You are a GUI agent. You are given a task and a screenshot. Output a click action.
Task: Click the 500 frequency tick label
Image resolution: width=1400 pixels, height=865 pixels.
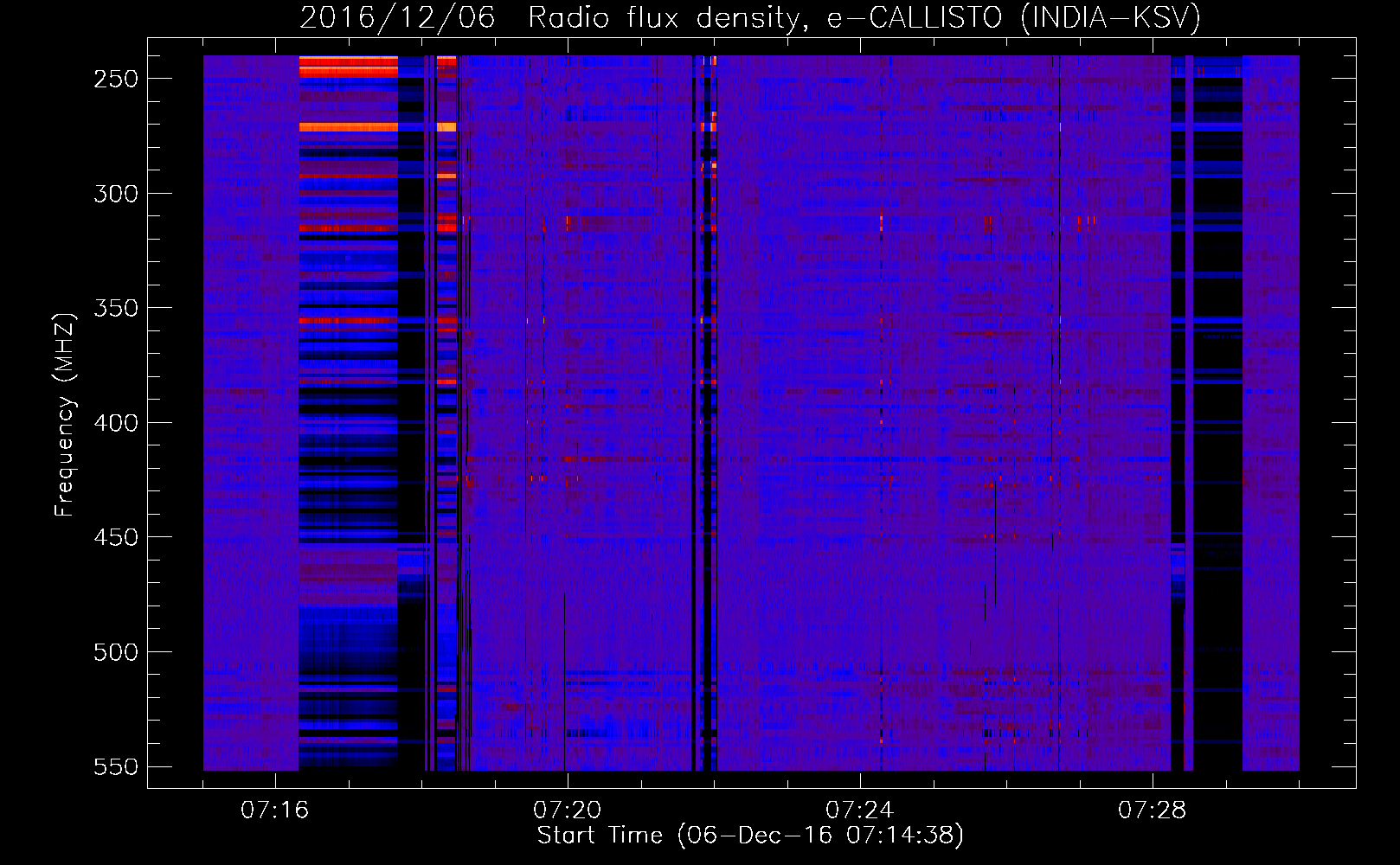click(116, 652)
